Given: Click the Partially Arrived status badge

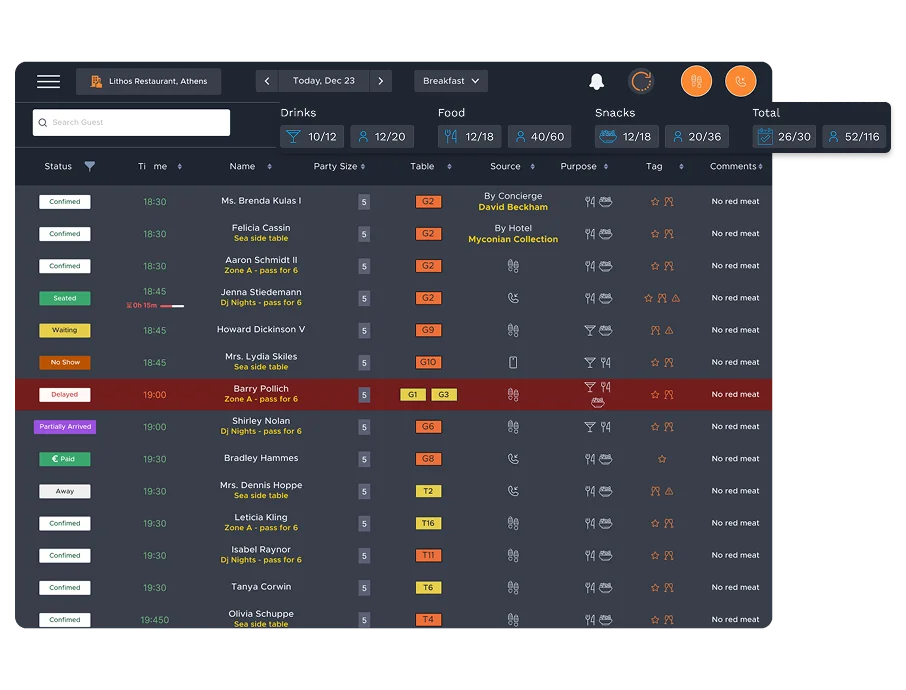Looking at the screenshot, I should click(65, 427).
